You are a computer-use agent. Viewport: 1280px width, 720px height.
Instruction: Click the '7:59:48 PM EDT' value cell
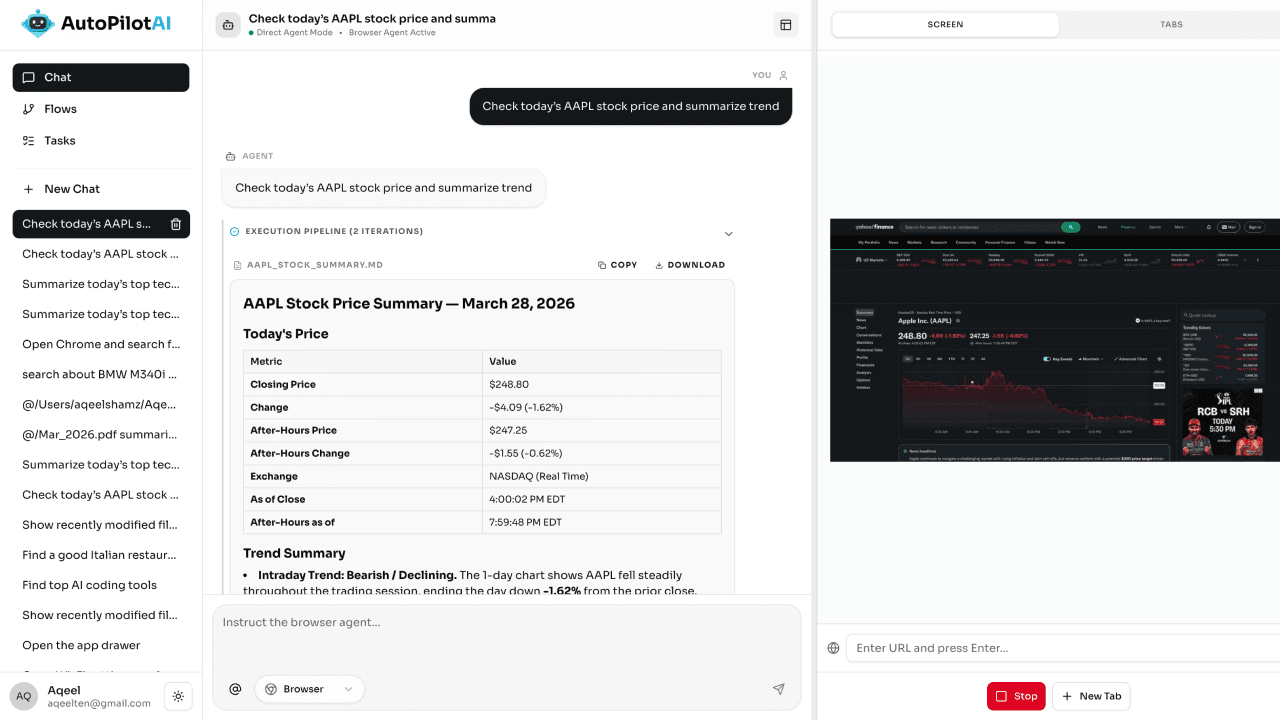click(602, 522)
